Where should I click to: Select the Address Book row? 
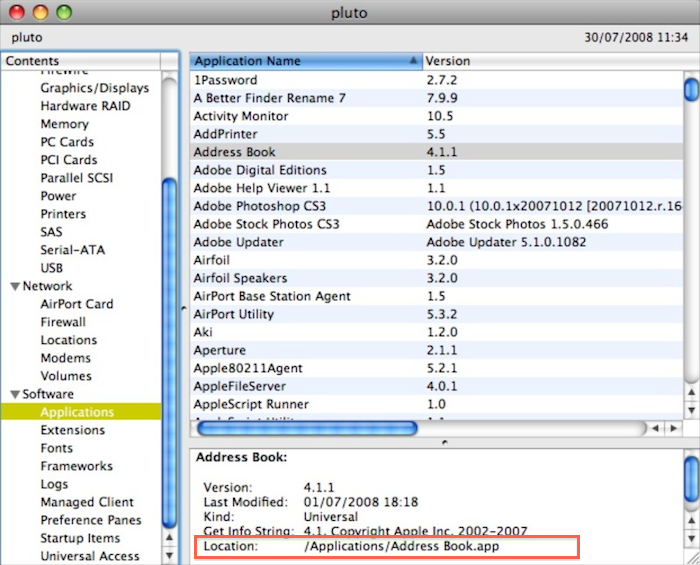point(437,152)
